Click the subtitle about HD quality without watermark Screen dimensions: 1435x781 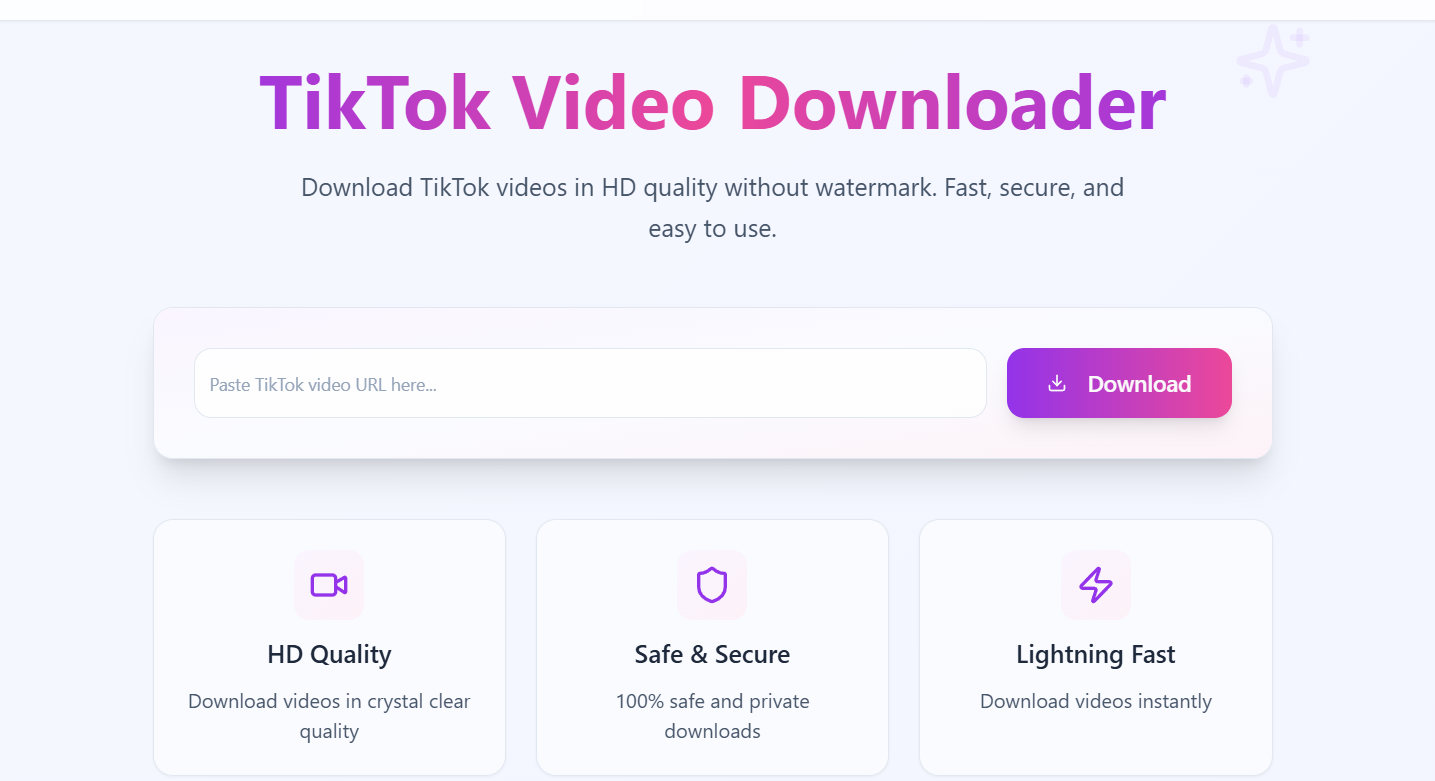[x=713, y=208]
